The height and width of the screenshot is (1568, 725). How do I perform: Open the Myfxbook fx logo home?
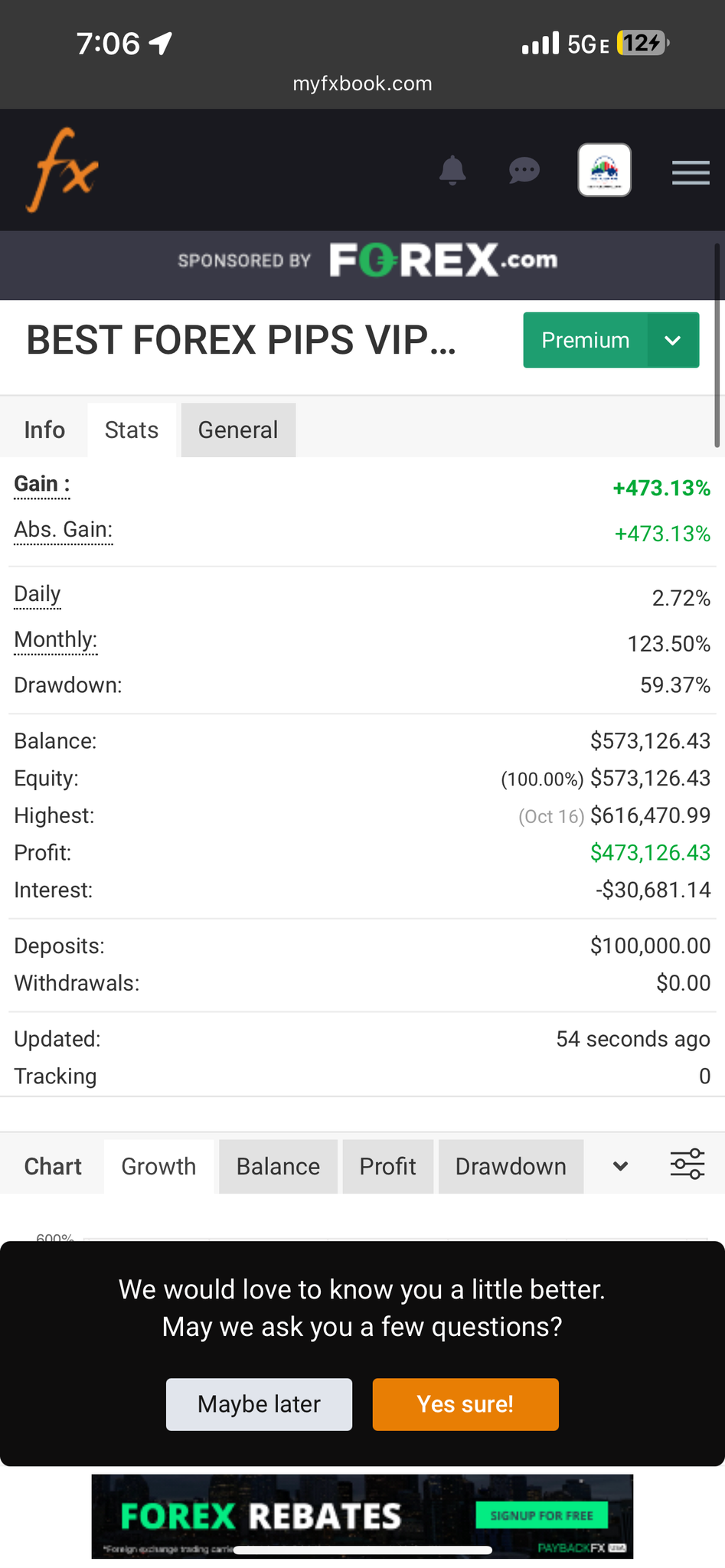pos(63,170)
